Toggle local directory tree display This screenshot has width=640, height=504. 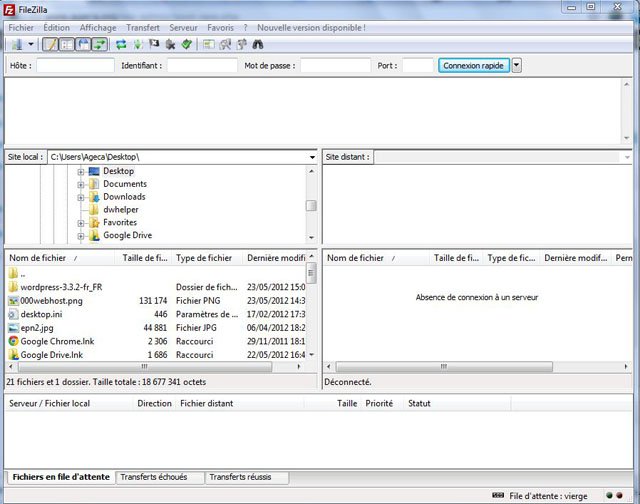[x=67, y=44]
